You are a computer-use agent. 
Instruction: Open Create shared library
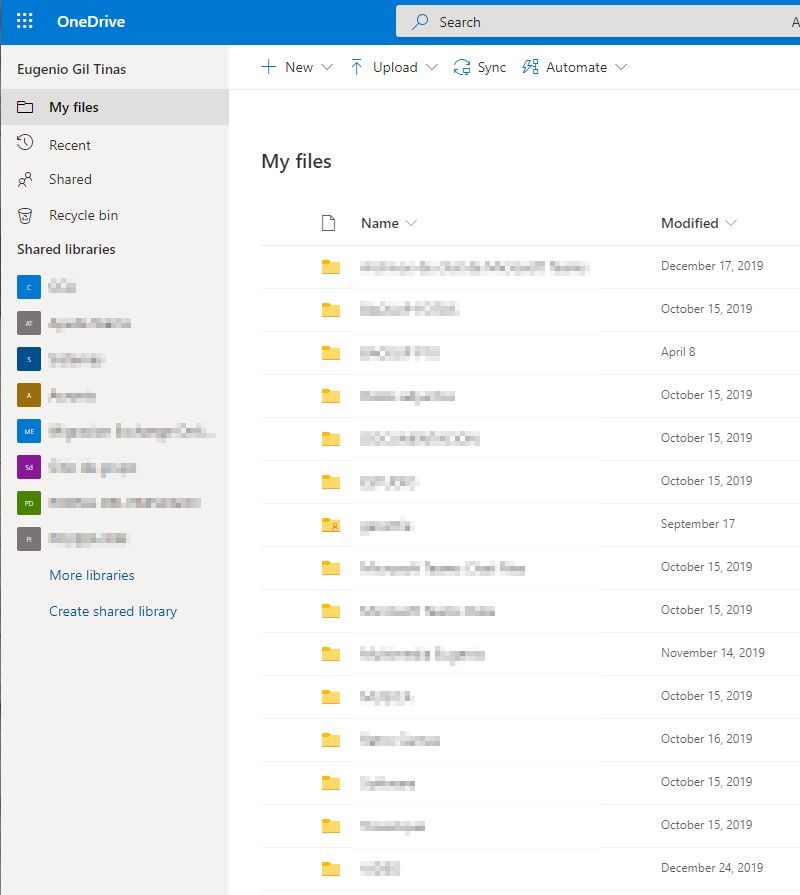coord(113,611)
